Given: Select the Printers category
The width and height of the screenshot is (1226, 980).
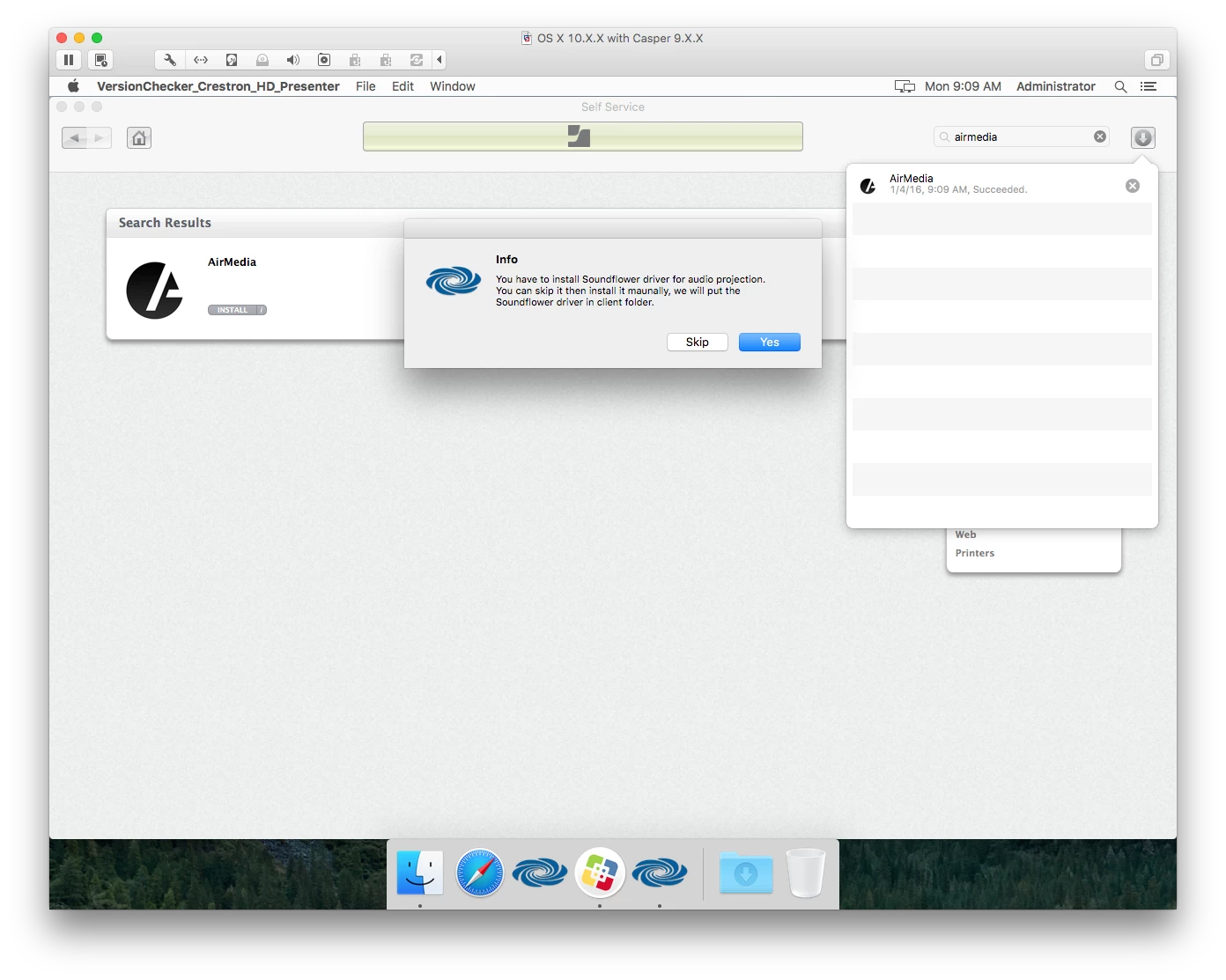Looking at the screenshot, I should tap(974, 553).
